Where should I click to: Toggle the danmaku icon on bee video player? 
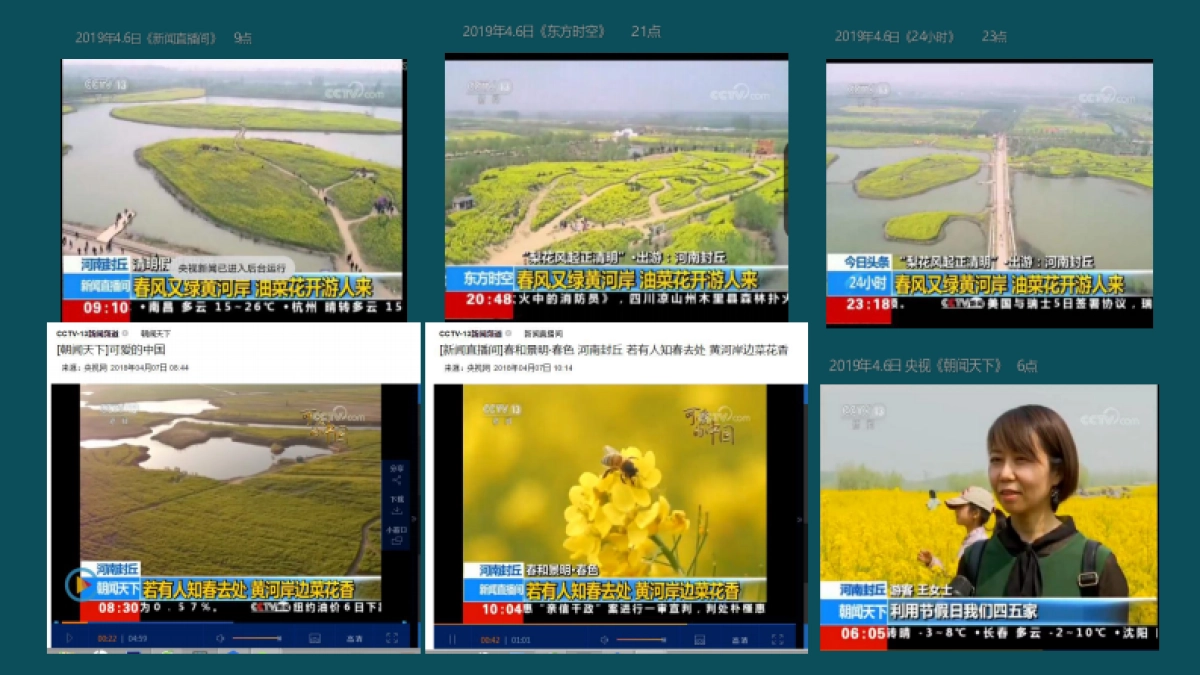[698, 639]
